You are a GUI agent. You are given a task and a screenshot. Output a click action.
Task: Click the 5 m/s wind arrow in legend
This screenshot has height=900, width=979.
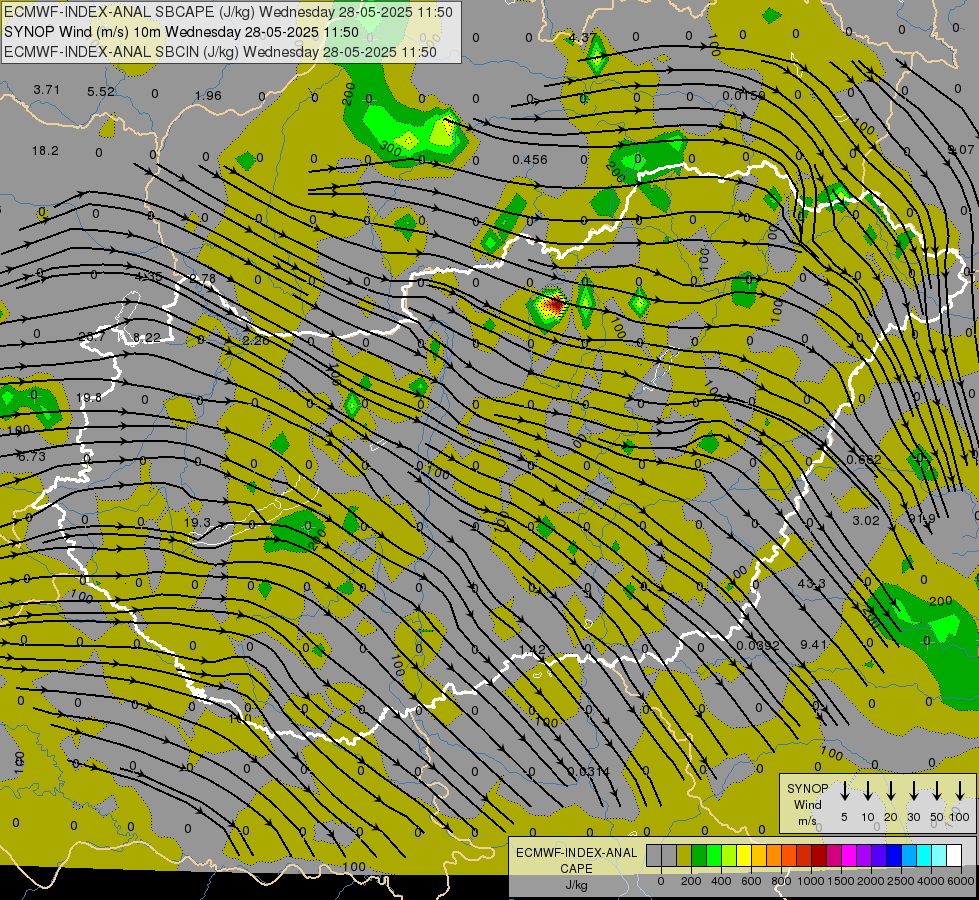844,790
